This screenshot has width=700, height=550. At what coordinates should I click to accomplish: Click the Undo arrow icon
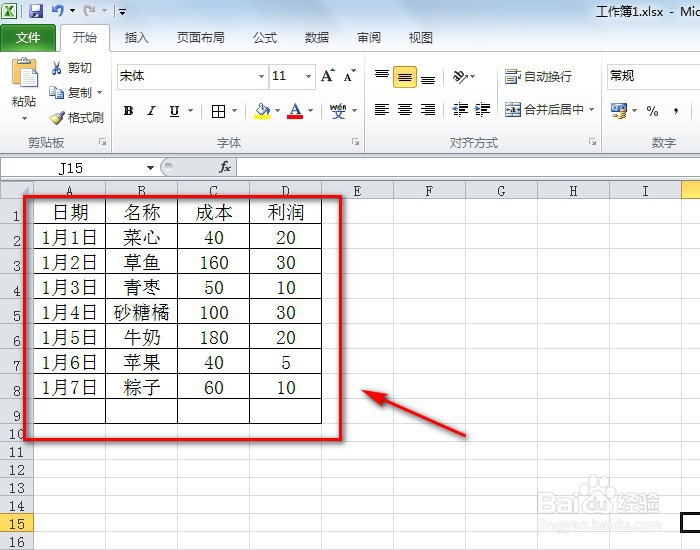[x=58, y=10]
